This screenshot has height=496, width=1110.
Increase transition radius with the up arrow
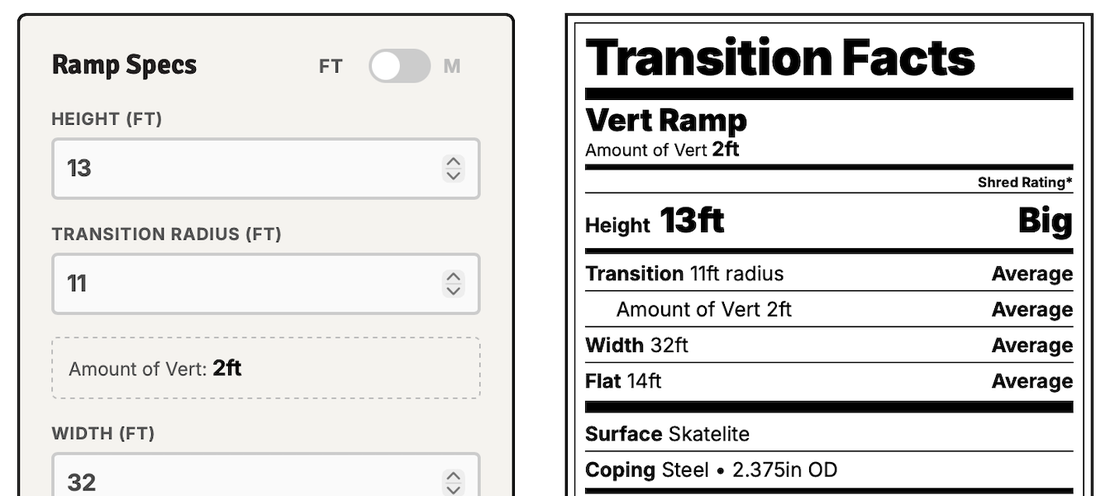pos(454,277)
